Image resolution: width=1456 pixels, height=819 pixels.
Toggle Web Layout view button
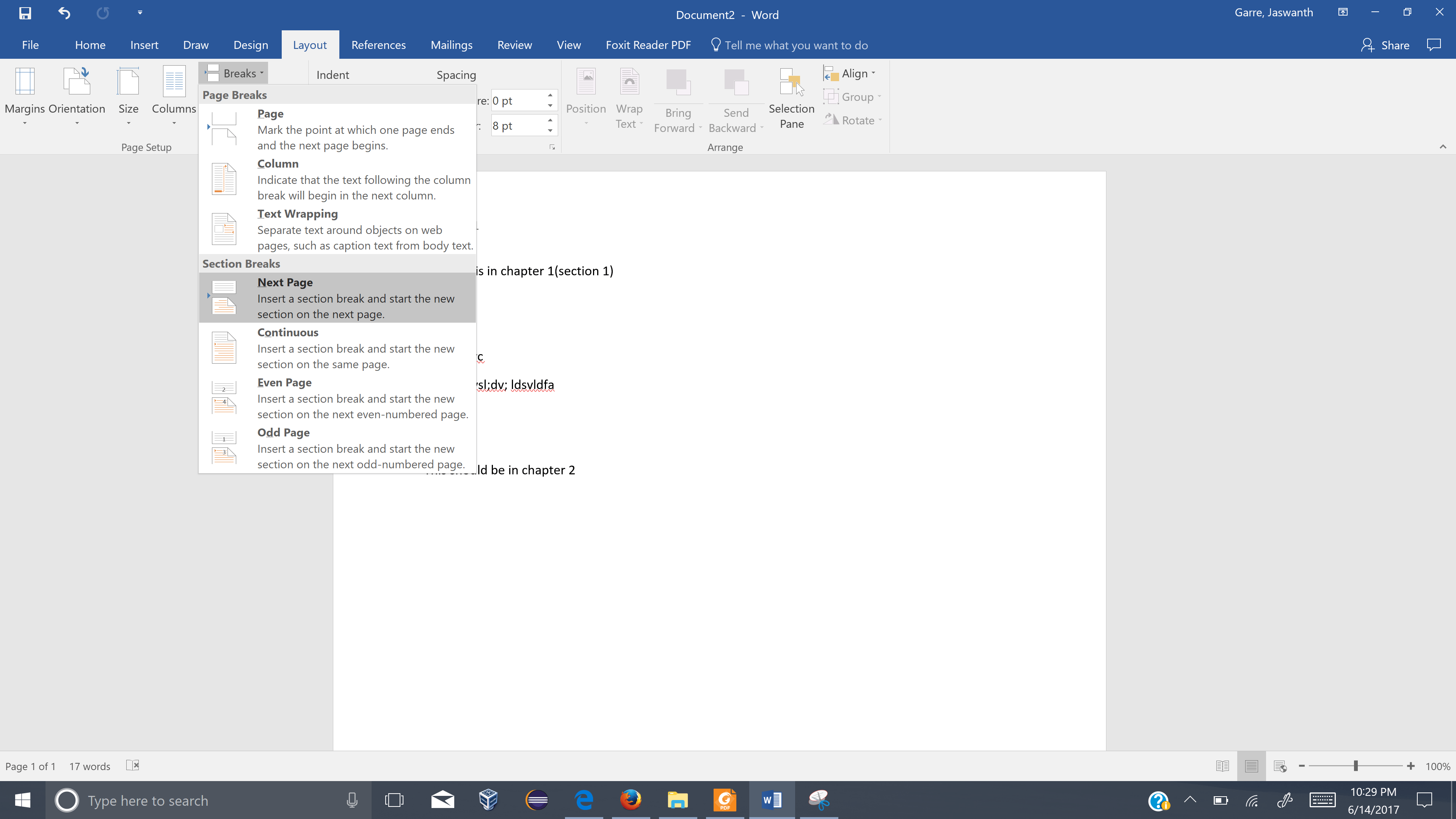(x=1280, y=766)
